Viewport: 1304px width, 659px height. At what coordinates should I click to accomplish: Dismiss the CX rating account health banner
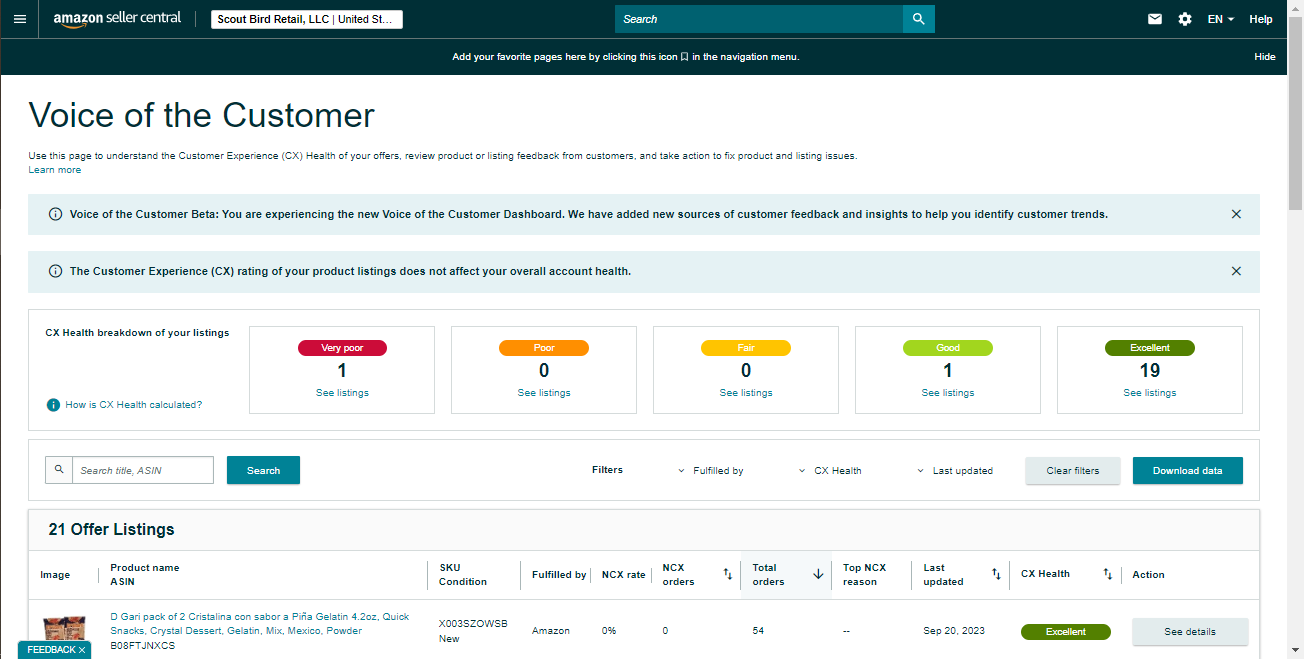[1236, 271]
